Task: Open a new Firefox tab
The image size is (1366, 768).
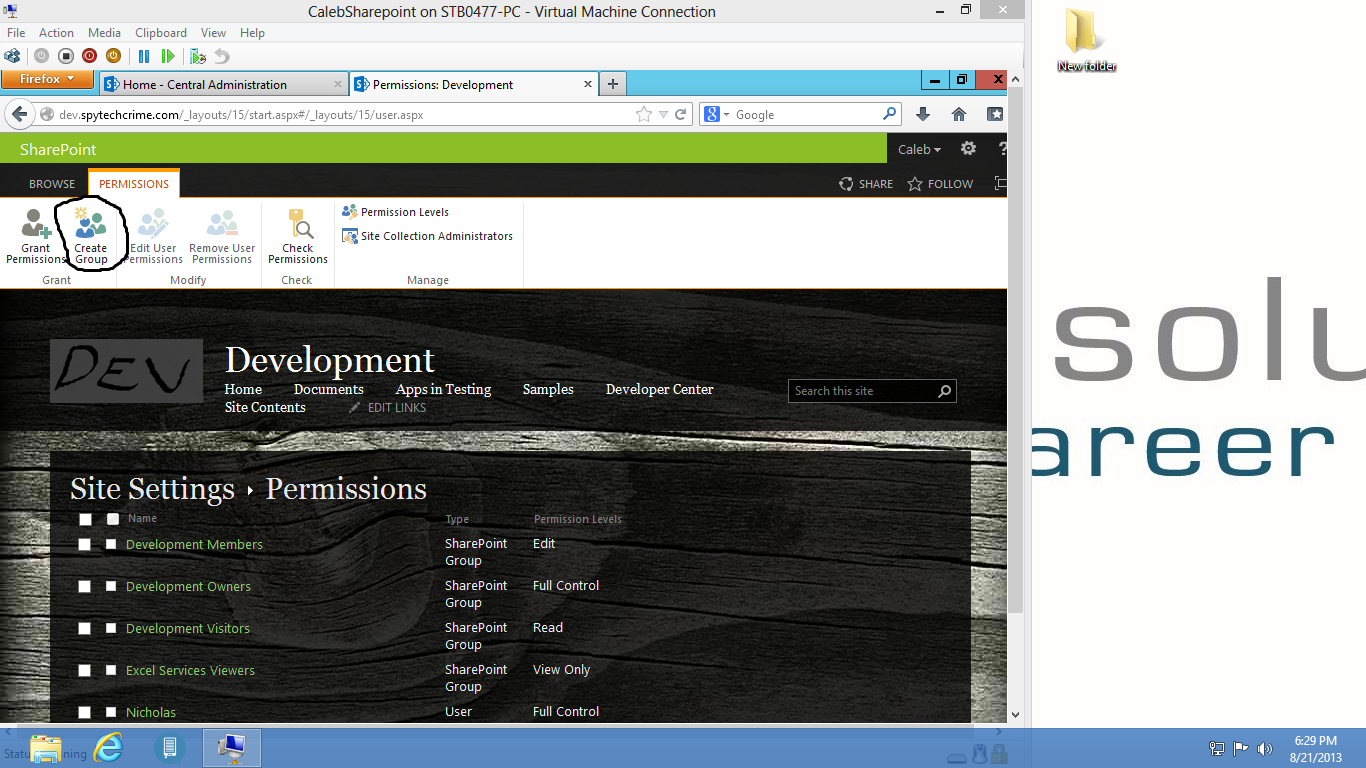Action: 613,85
